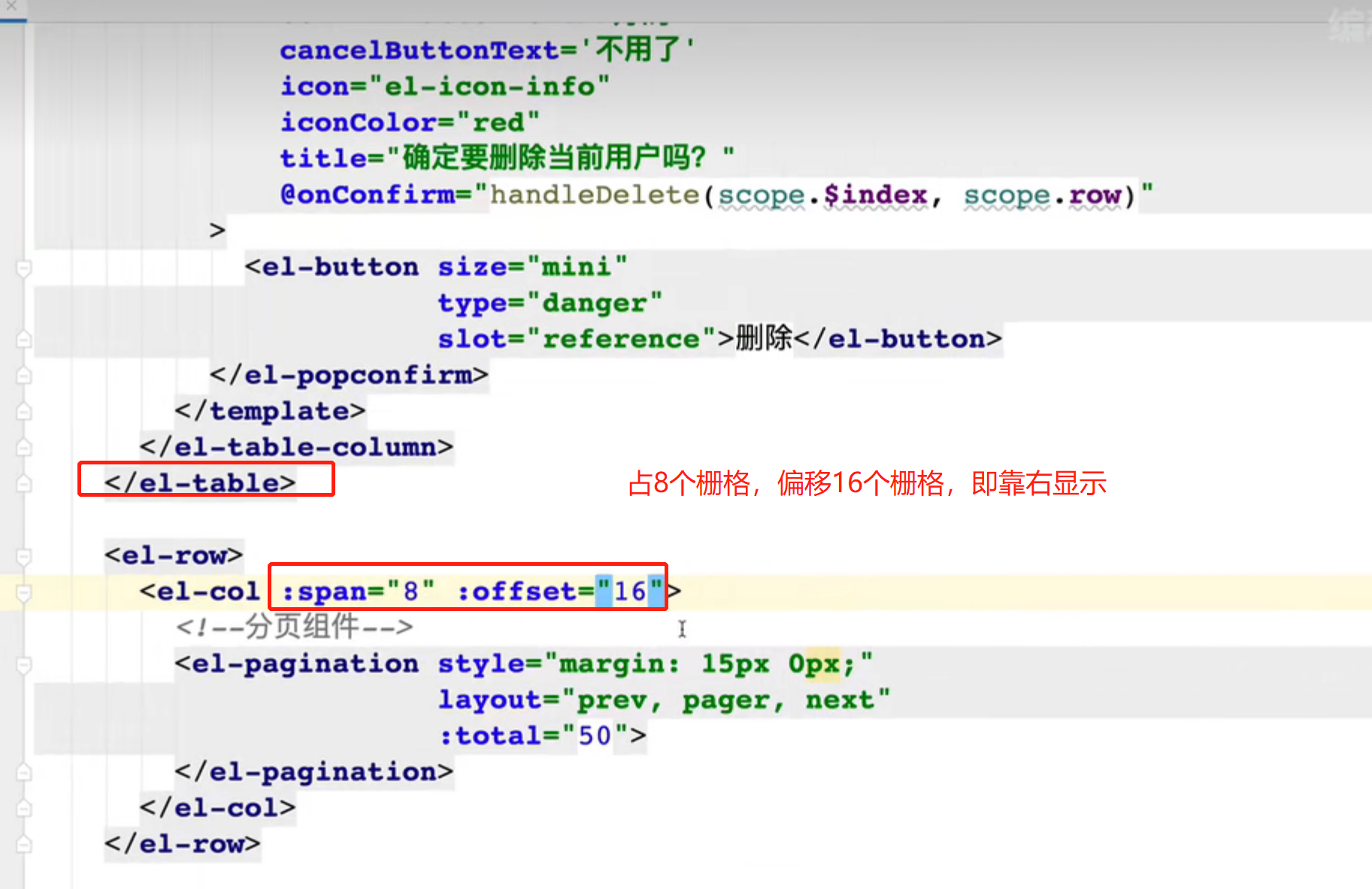1372x889 pixels.
Task: Click the </el-table> closing tag
Action: 200,483
